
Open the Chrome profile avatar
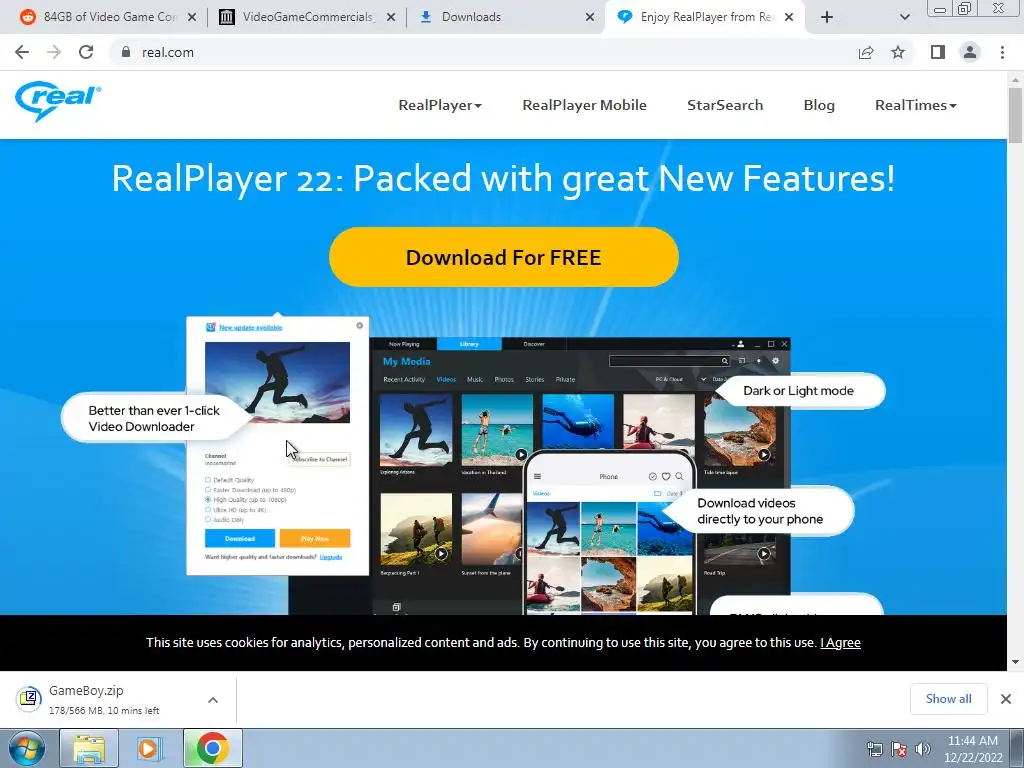tap(970, 52)
